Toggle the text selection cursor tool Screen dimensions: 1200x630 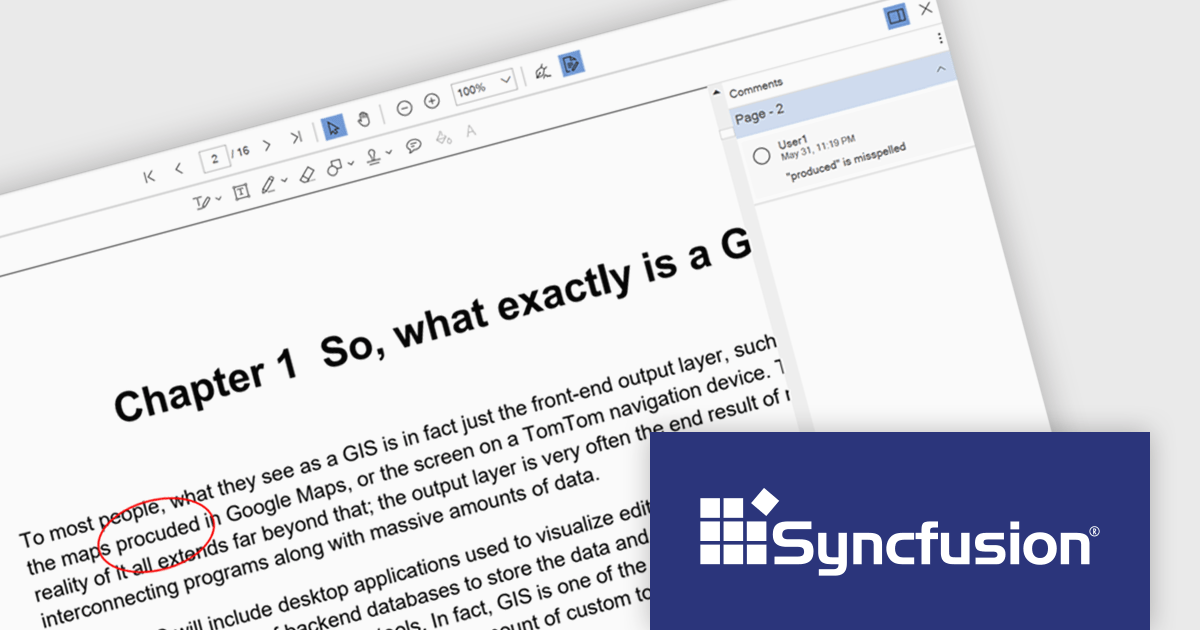[334, 127]
